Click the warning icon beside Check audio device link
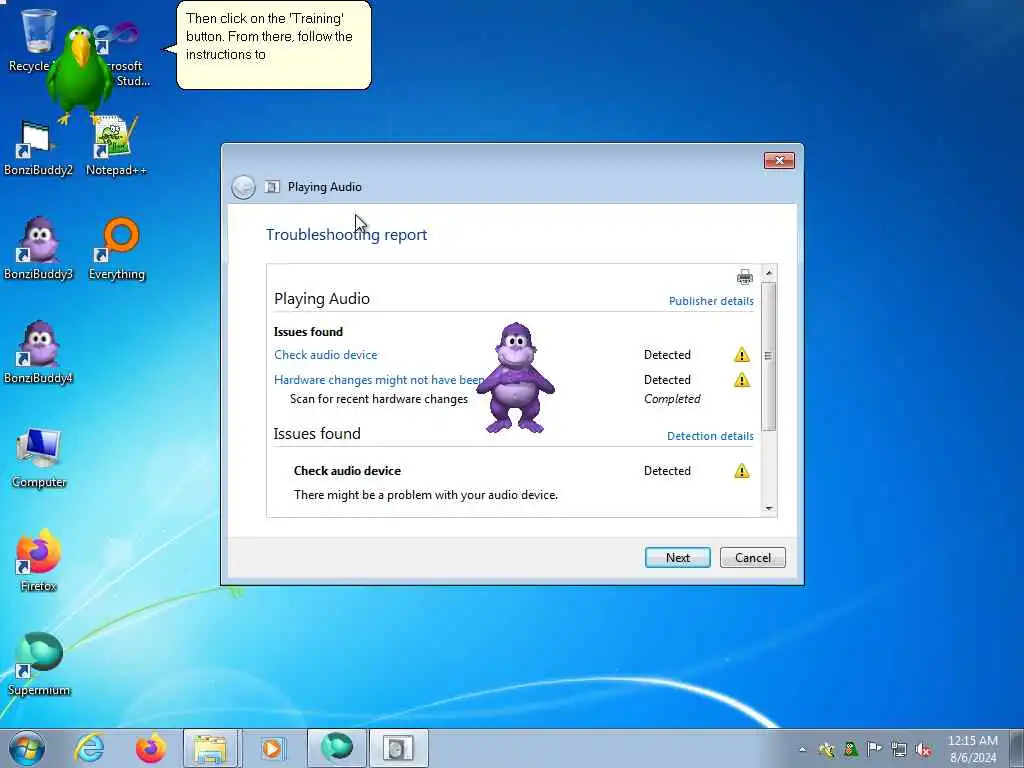The width and height of the screenshot is (1024, 768). [742, 355]
